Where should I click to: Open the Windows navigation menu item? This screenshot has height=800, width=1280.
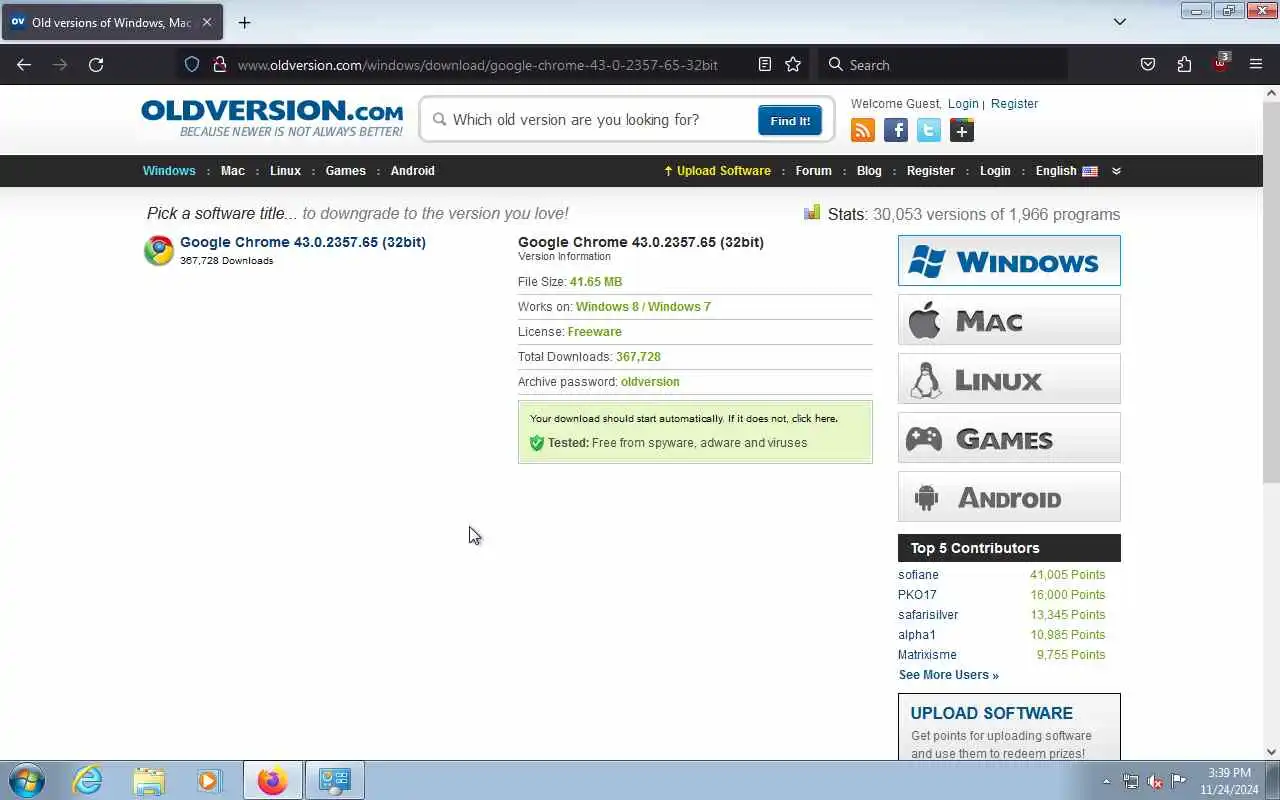(169, 171)
